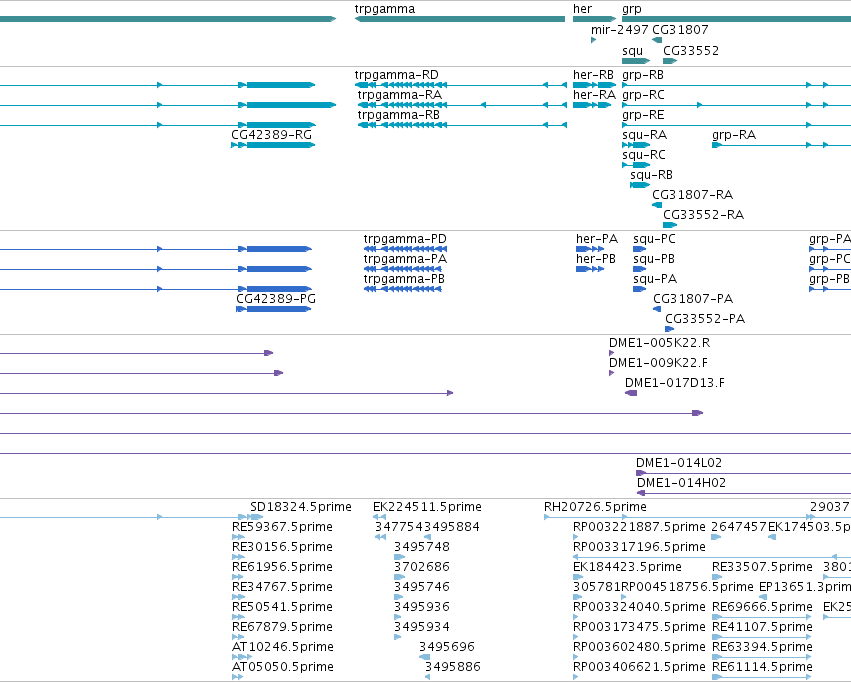
Task: Select the grp gene label
Action: [x=632, y=9]
